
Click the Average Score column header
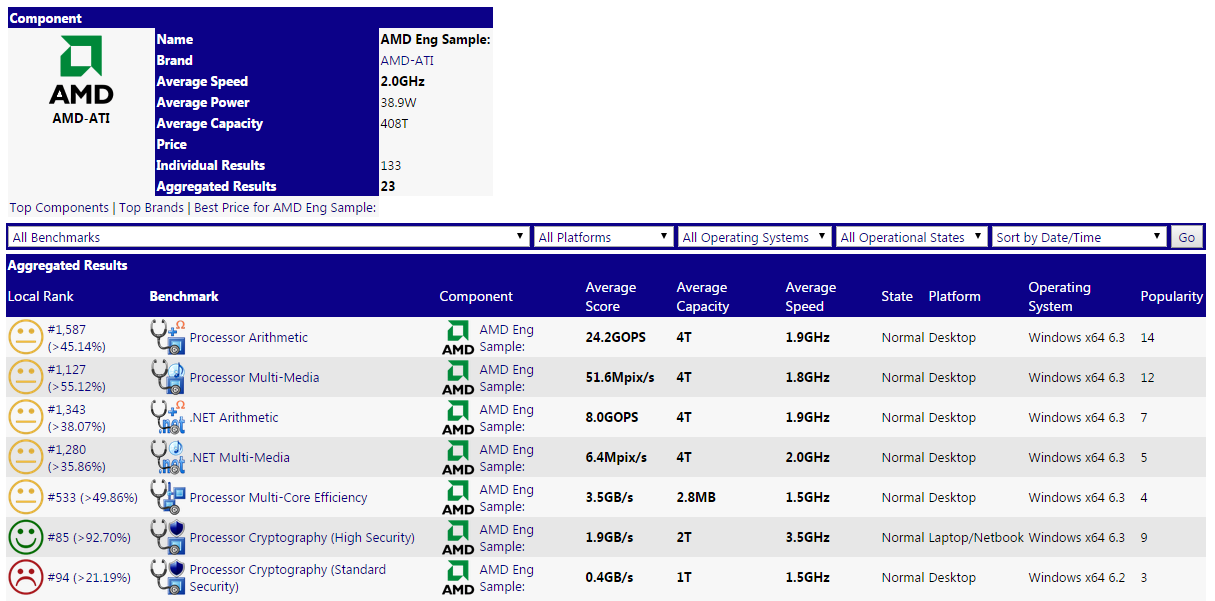(611, 297)
